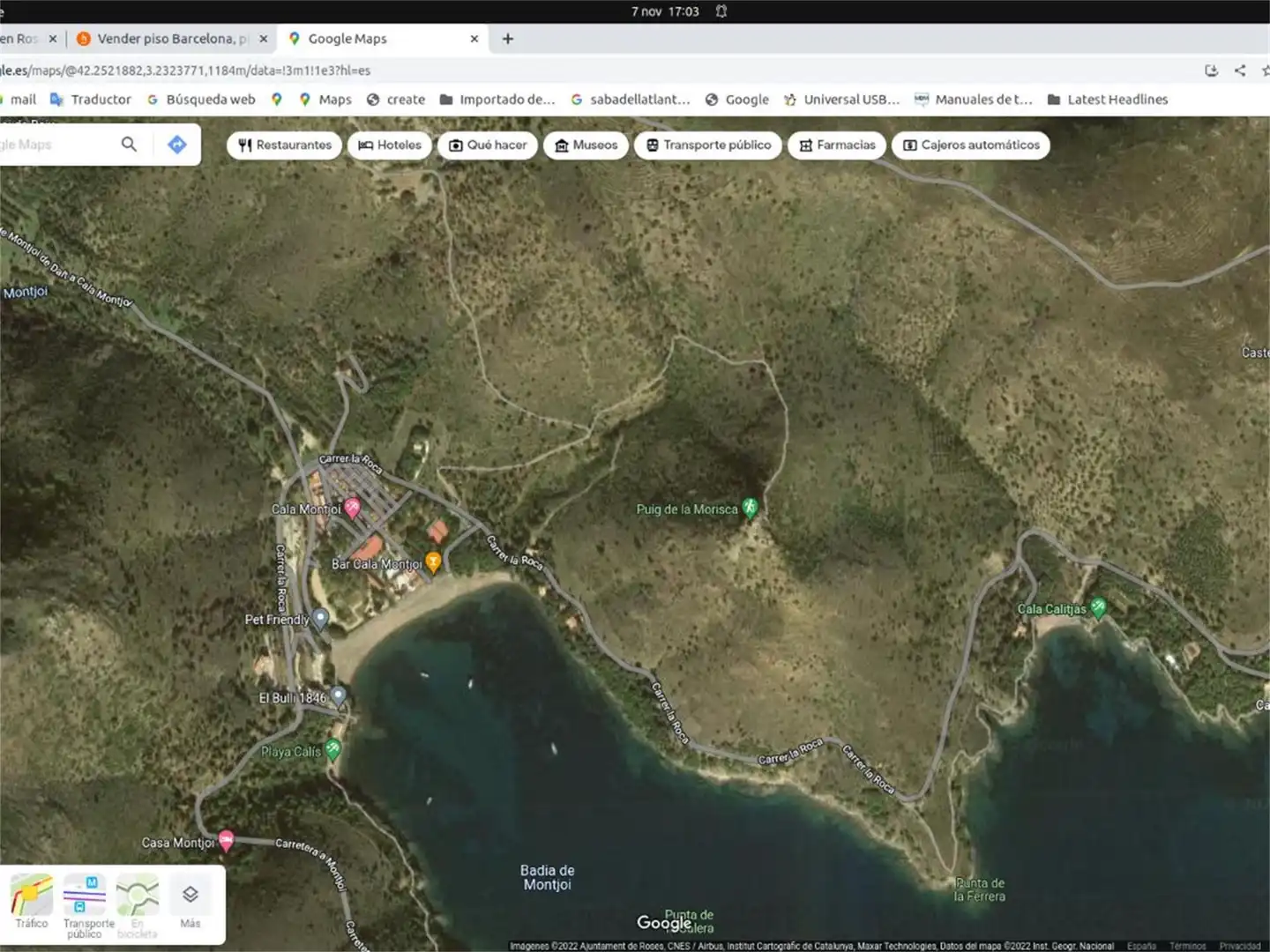Enable the Transporte público layer thumbnail
This screenshot has width=1270, height=952.
[85, 906]
